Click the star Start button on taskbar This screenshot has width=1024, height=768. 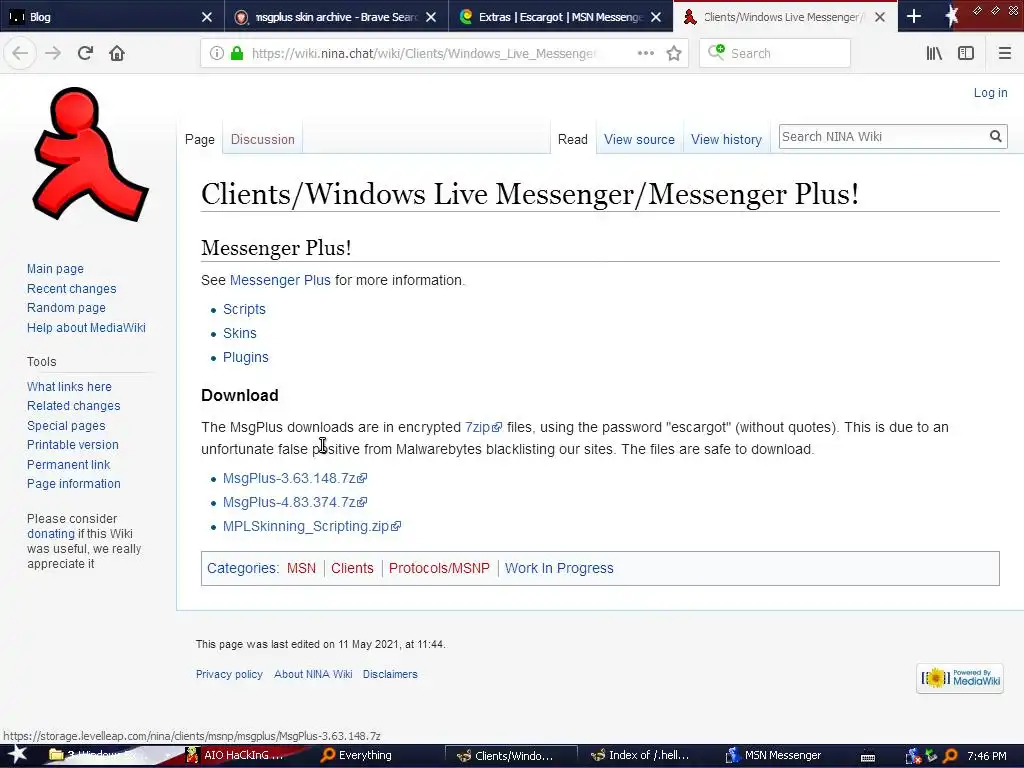tap(17, 755)
